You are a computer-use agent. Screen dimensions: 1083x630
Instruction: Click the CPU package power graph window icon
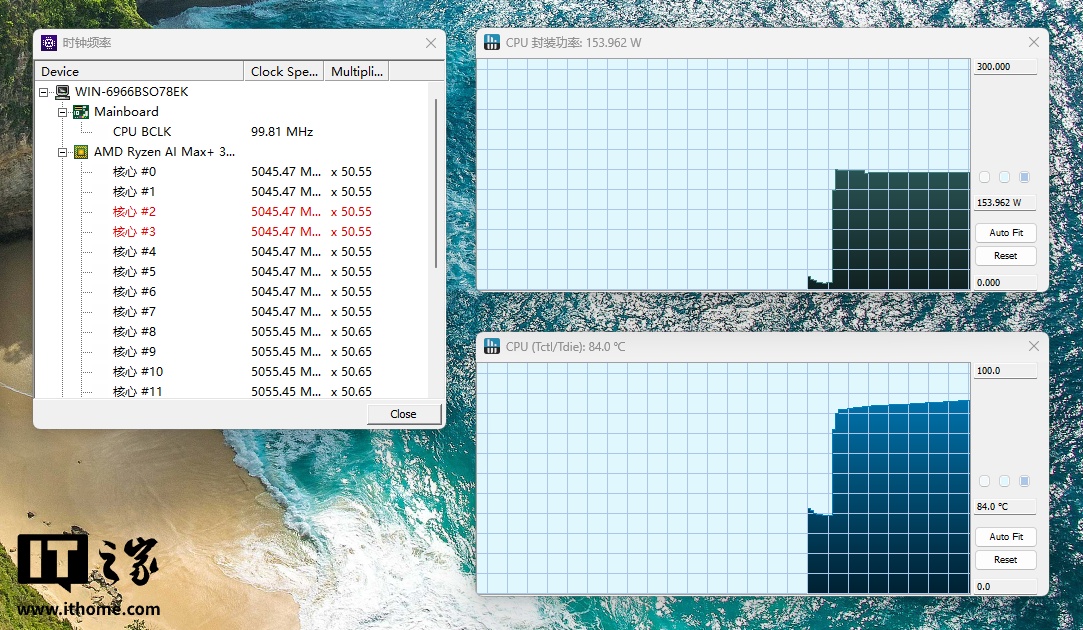(x=492, y=42)
